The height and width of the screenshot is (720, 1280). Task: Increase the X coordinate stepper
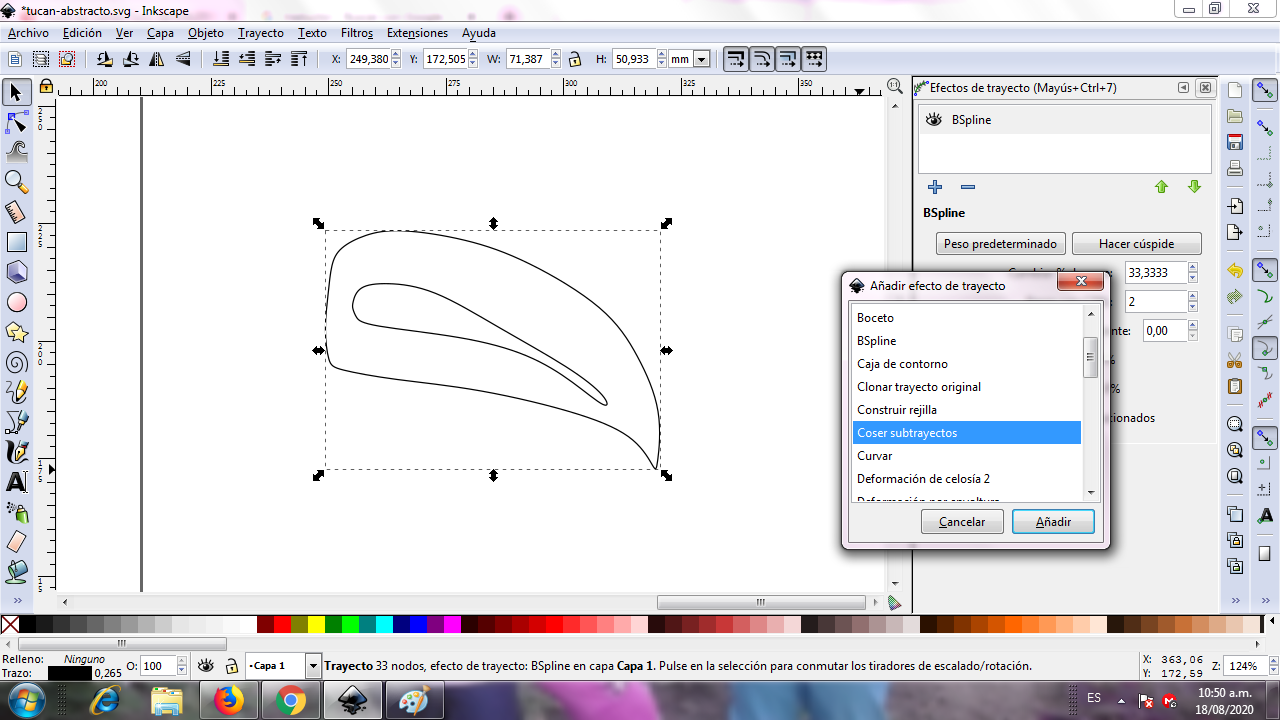[x=395, y=55]
